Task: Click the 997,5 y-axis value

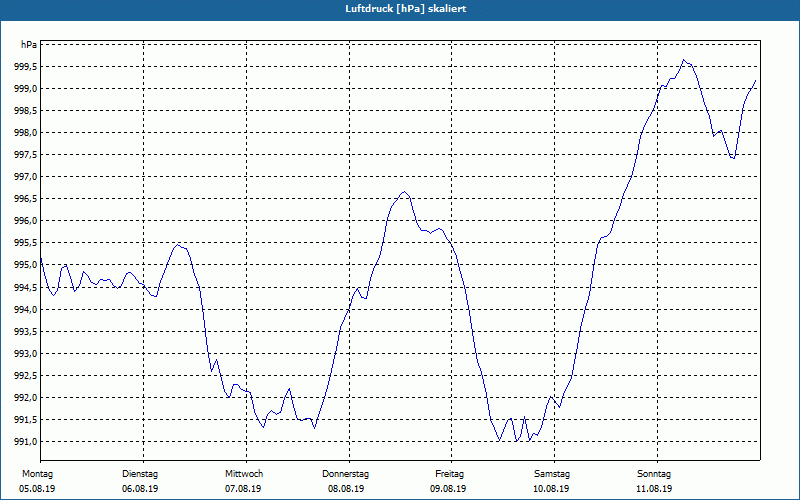Action: [26, 155]
